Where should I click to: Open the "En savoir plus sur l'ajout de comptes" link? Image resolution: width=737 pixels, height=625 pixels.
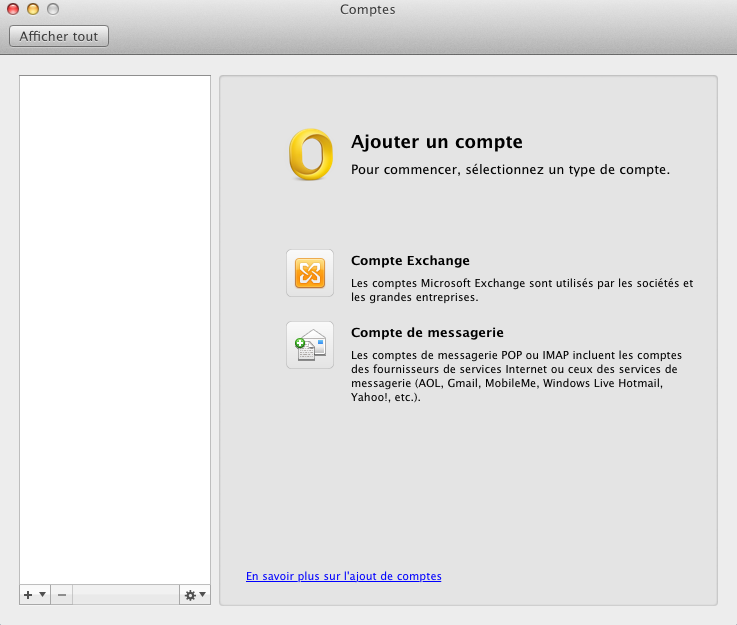click(343, 576)
